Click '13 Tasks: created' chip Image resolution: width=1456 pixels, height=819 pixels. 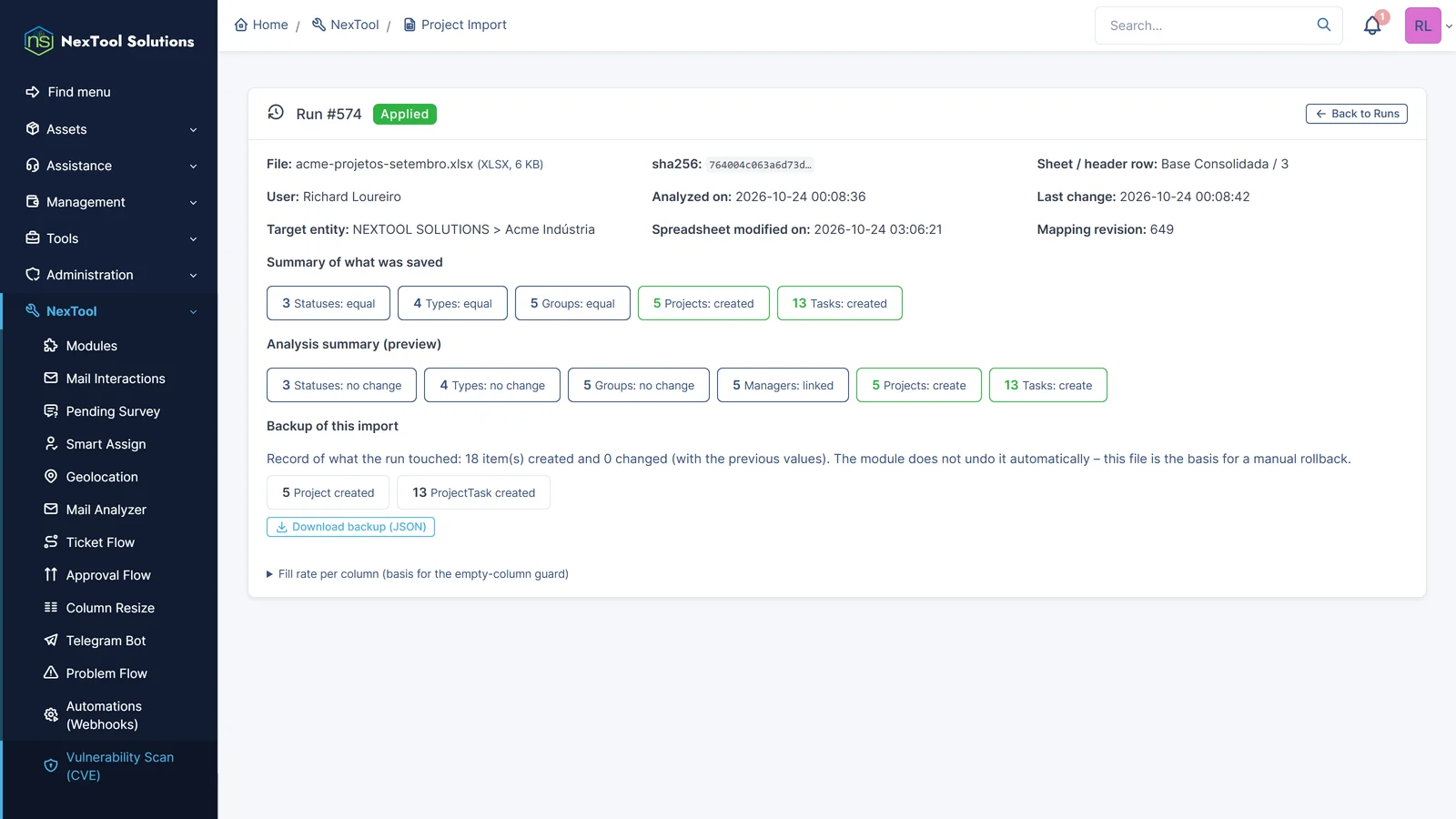point(840,303)
